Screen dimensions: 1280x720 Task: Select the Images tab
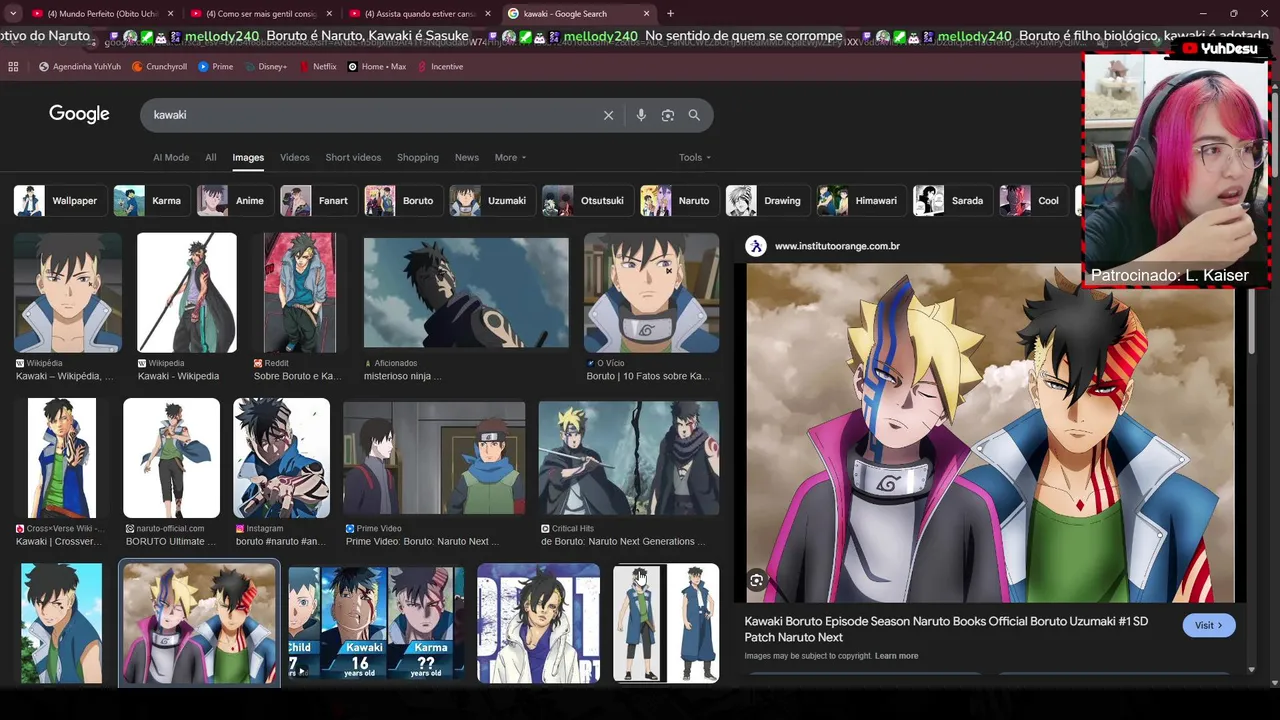pyautogui.click(x=248, y=158)
